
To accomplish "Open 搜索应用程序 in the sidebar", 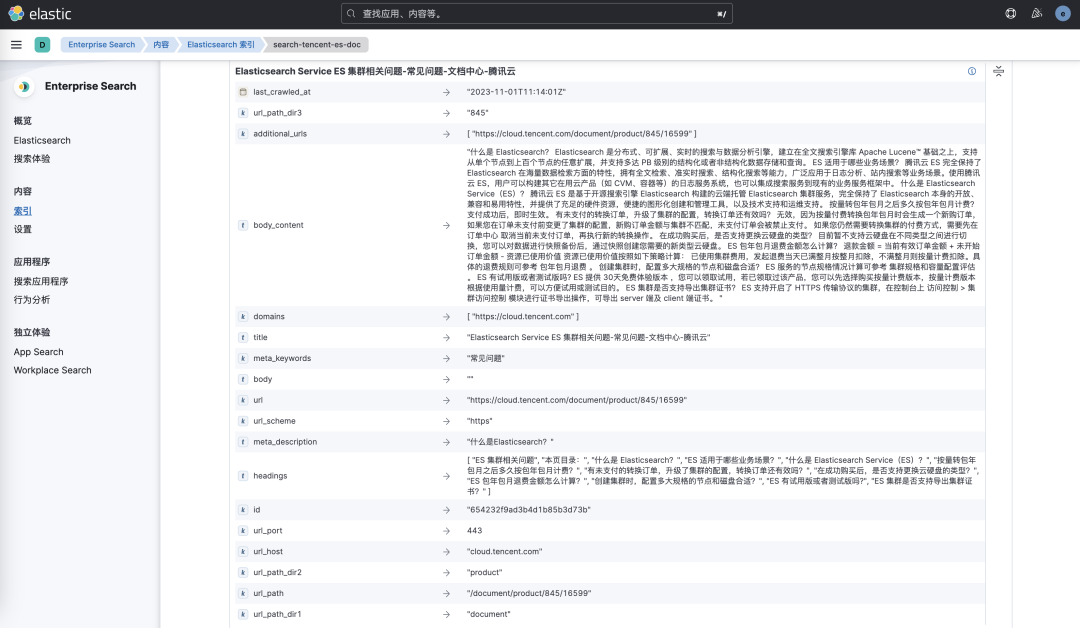I will [x=41, y=282].
